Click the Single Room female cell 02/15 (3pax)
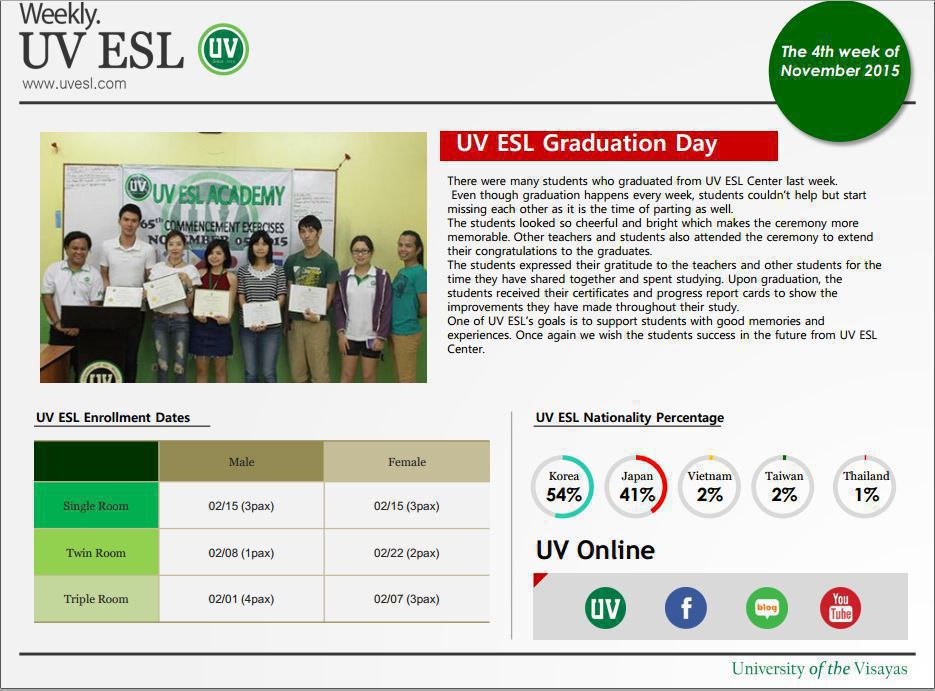 tap(407, 506)
